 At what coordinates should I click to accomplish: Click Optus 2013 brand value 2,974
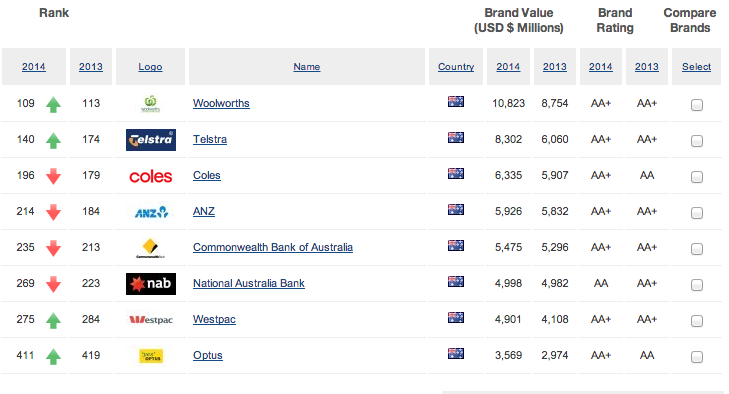click(x=555, y=355)
